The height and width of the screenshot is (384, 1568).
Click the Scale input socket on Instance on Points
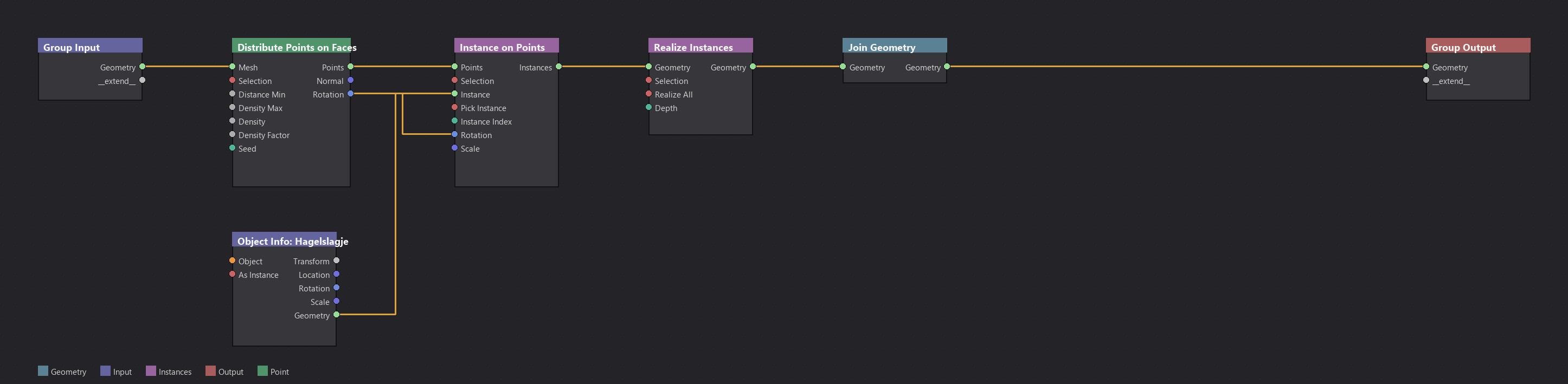coord(455,148)
